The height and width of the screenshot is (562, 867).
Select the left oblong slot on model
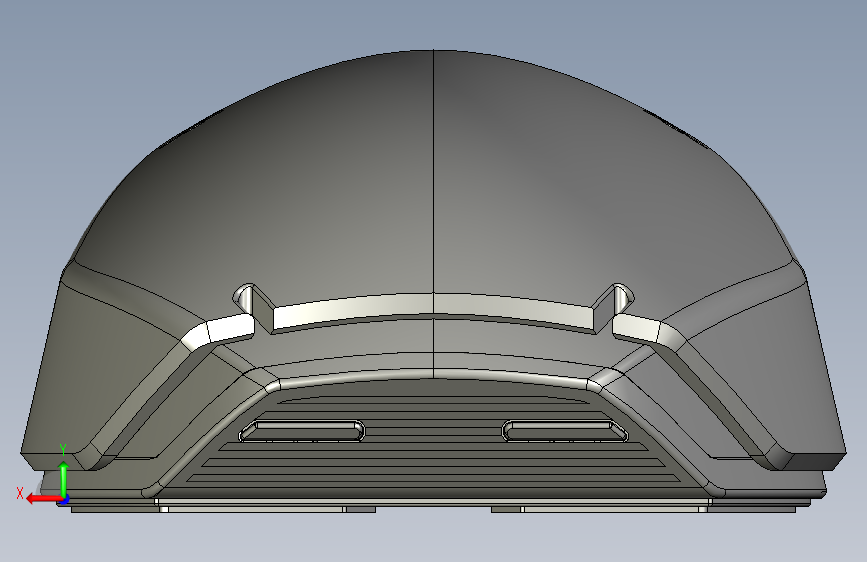coord(302,431)
